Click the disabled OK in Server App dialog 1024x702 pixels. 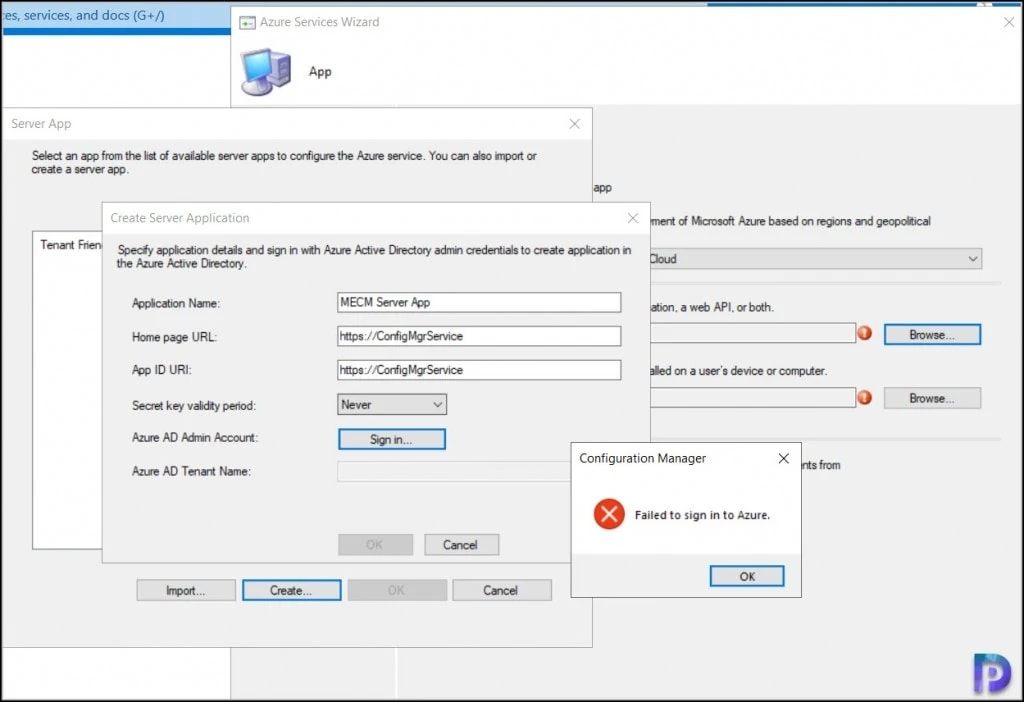(397, 590)
